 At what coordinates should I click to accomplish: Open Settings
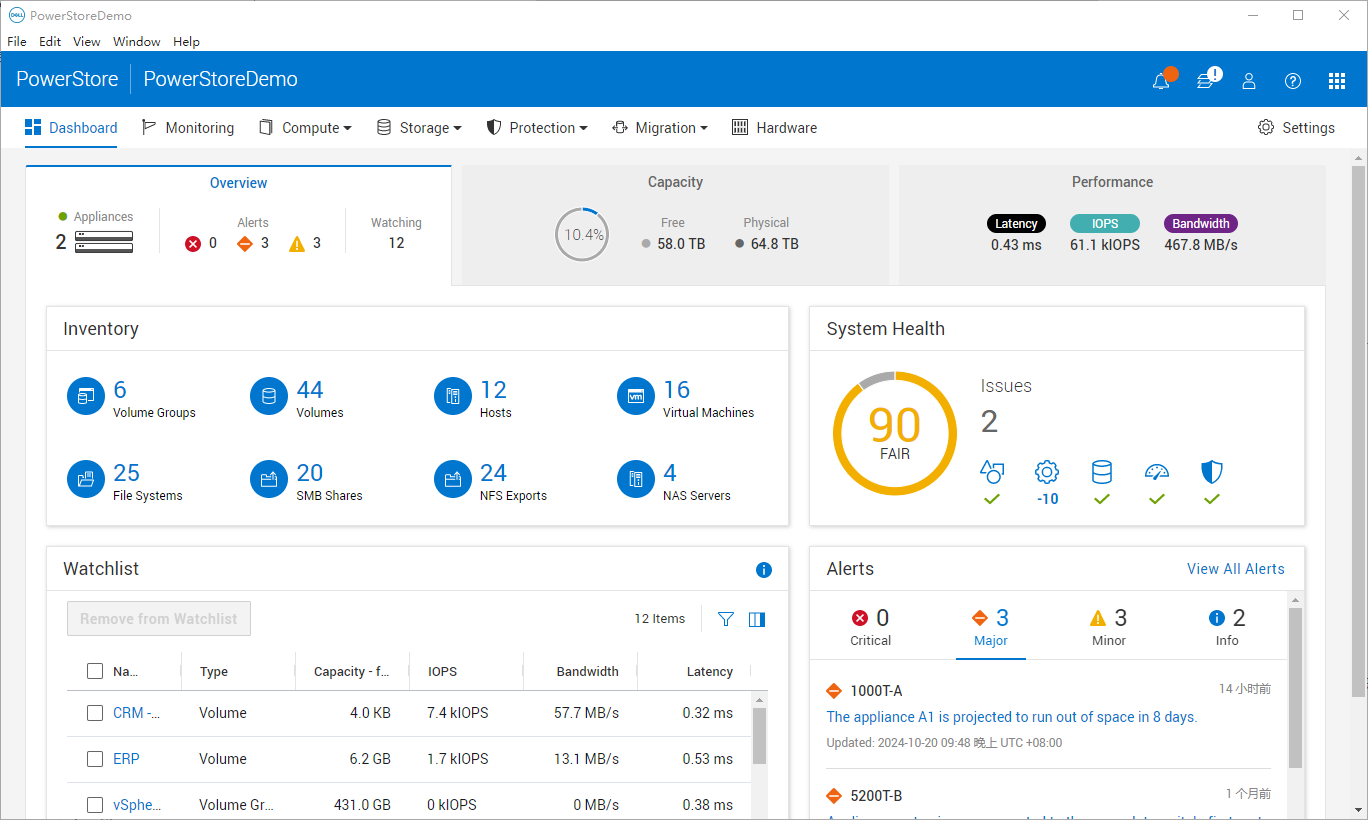(1296, 128)
